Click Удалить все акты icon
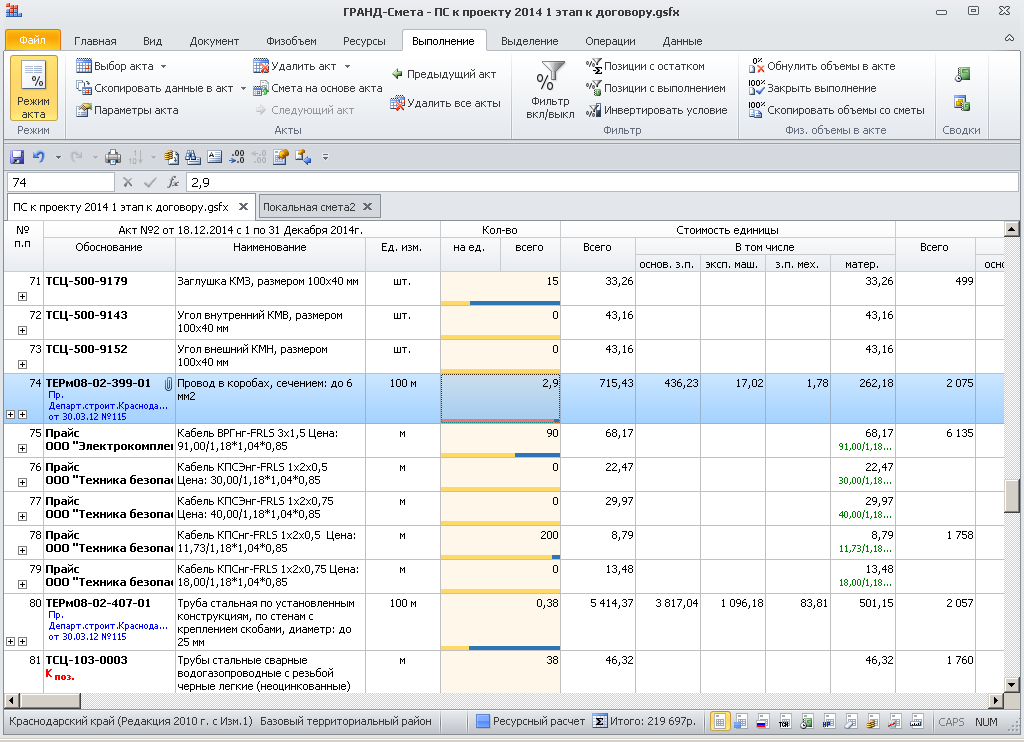This screenshot has height=742, width=1024. click(x=398, y=103)
